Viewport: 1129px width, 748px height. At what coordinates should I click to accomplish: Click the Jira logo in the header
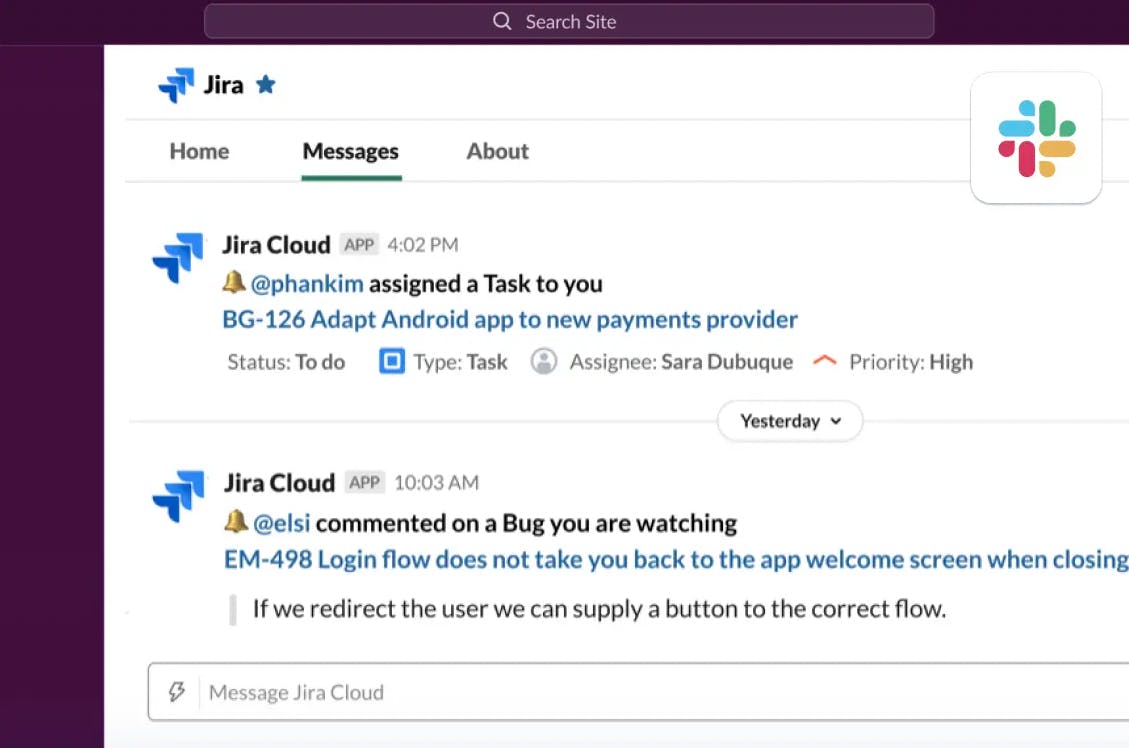pyautogui.click(x=176, y=85)
